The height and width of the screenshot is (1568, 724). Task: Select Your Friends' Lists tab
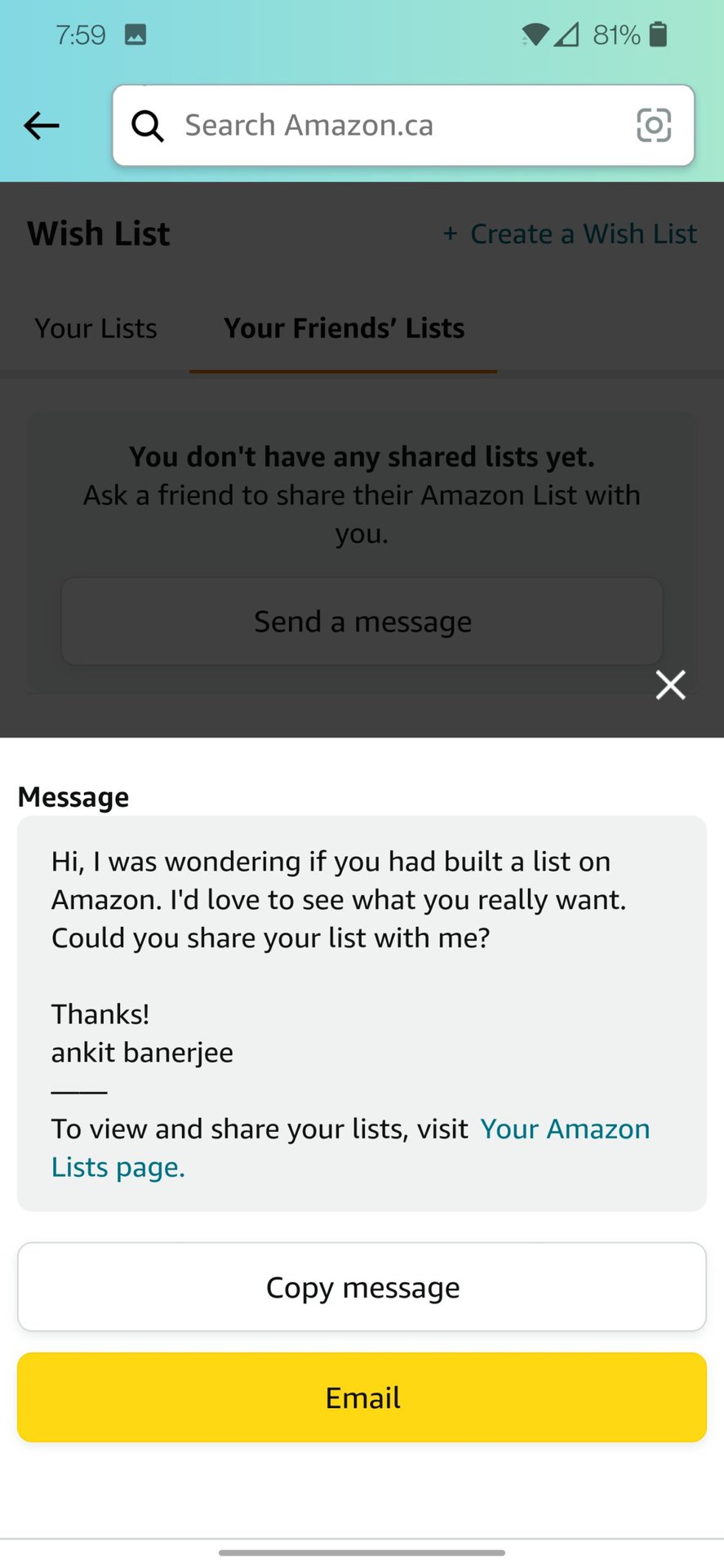click(x=344, y=328)
